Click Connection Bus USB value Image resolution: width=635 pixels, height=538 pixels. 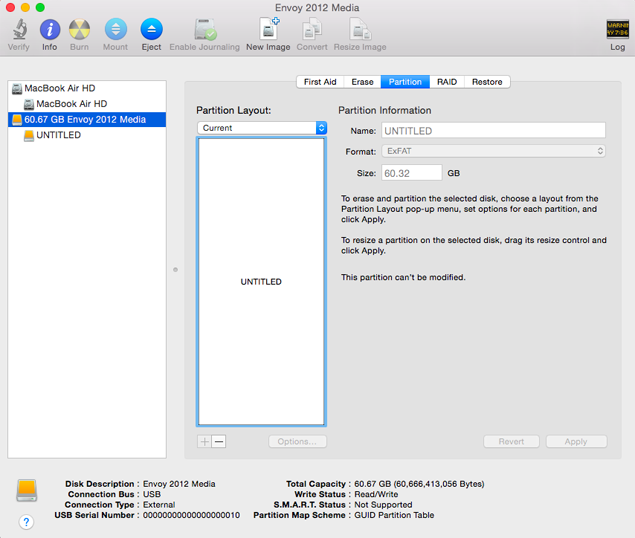click(x=151, y=495)
